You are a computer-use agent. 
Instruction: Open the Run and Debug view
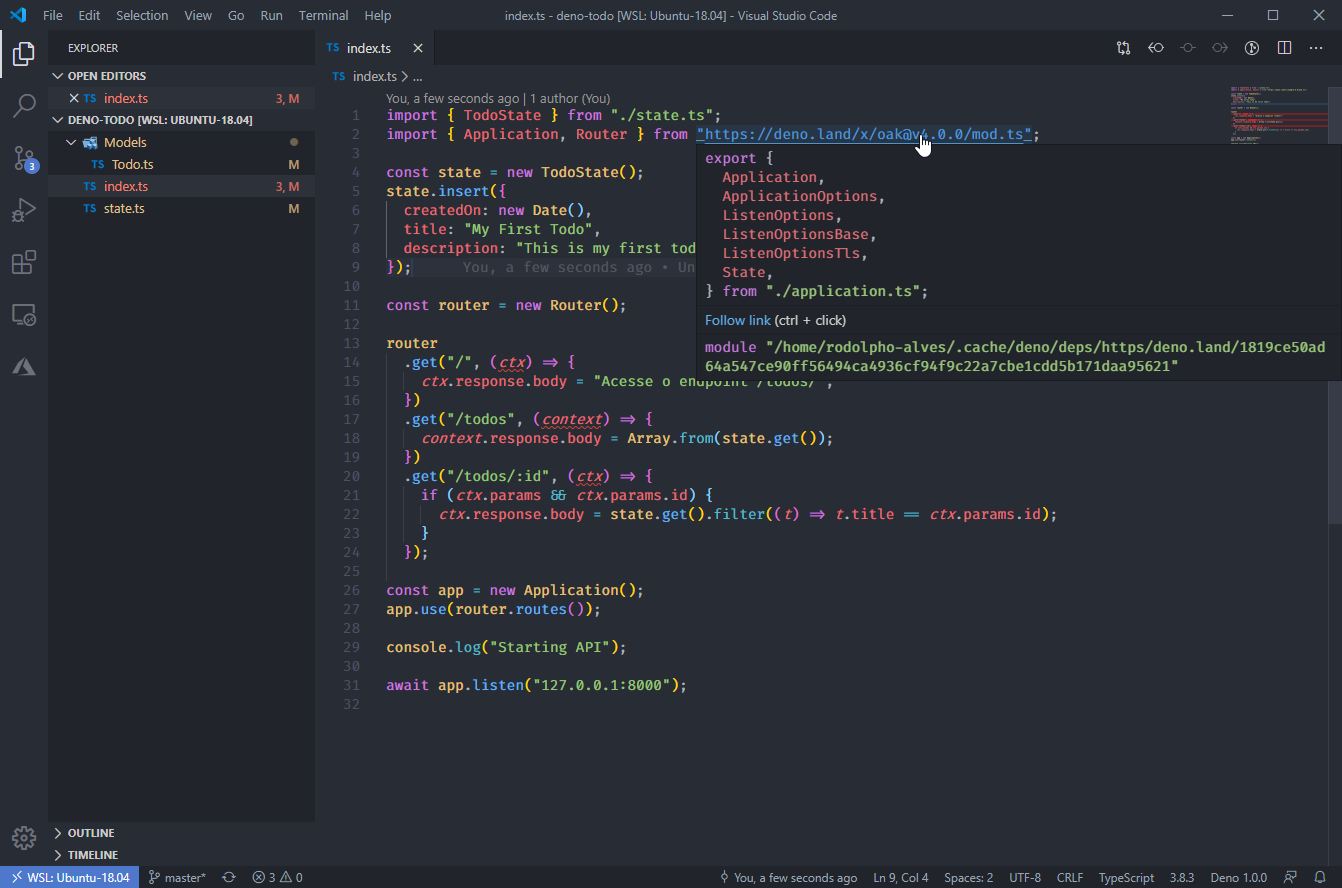click(x=24, y=210)
